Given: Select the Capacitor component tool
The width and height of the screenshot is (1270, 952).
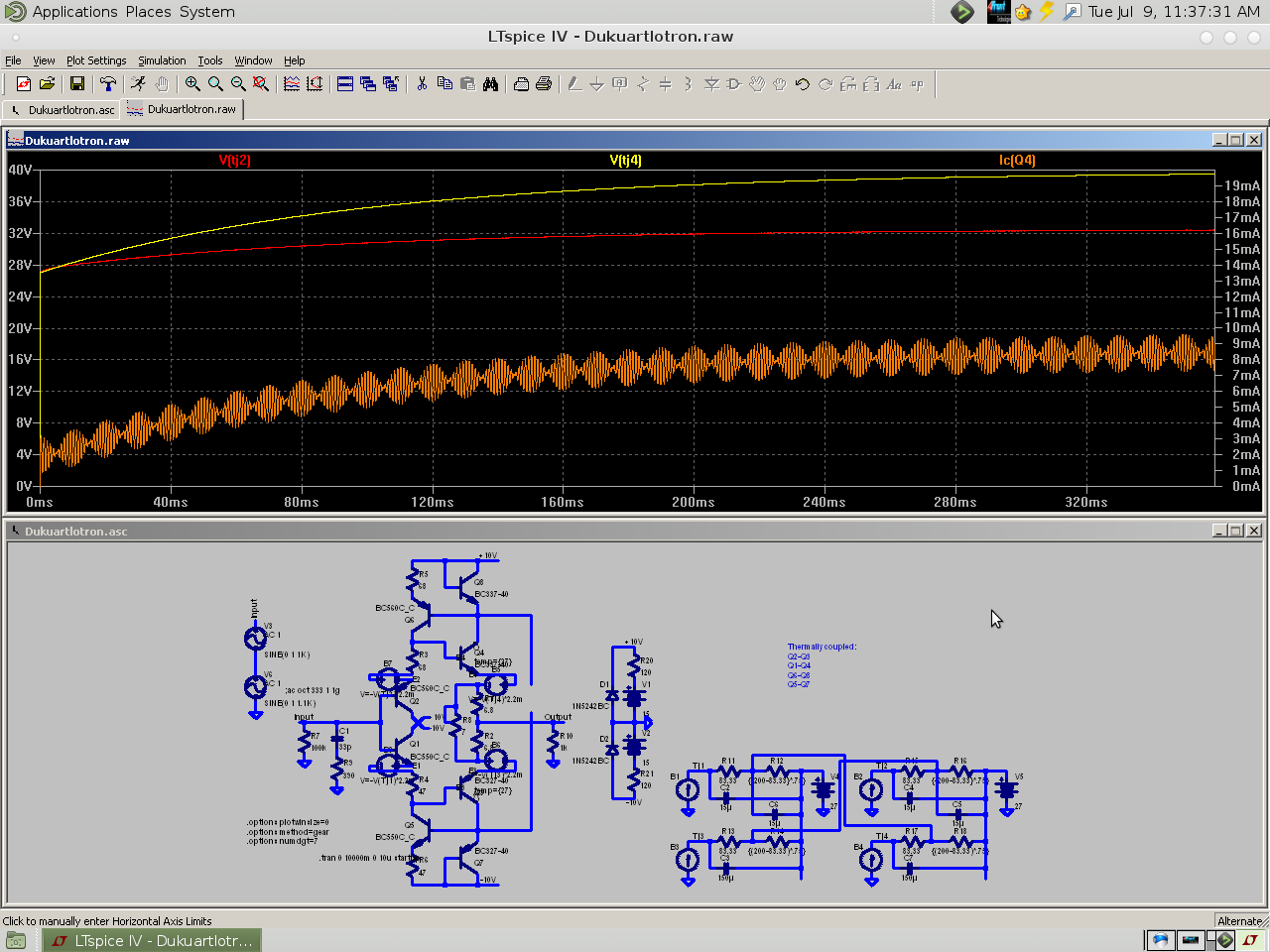Looking at the screenshot, I should [x=666, y=84].
